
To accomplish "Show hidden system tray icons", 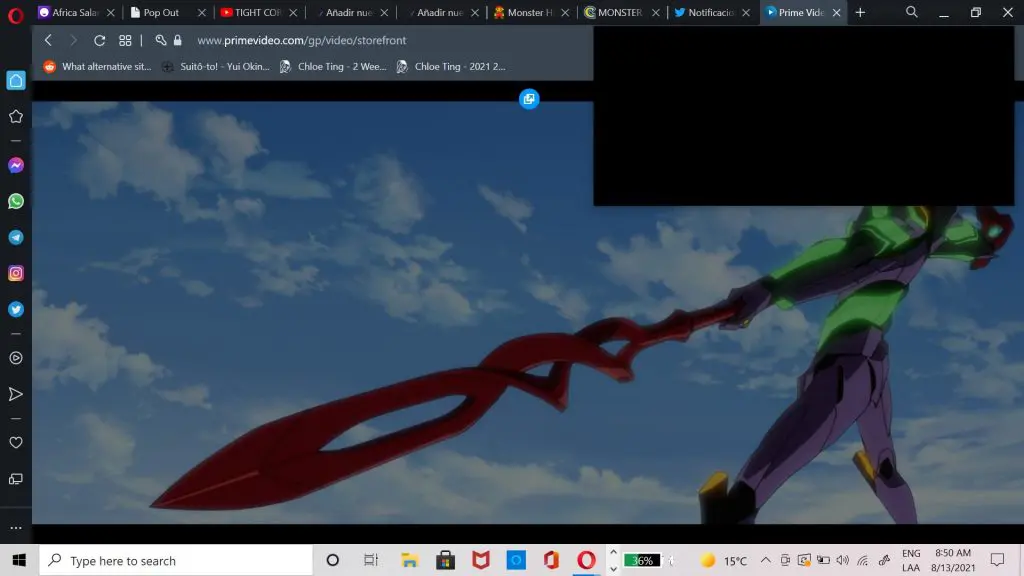I will coord(766,561).
